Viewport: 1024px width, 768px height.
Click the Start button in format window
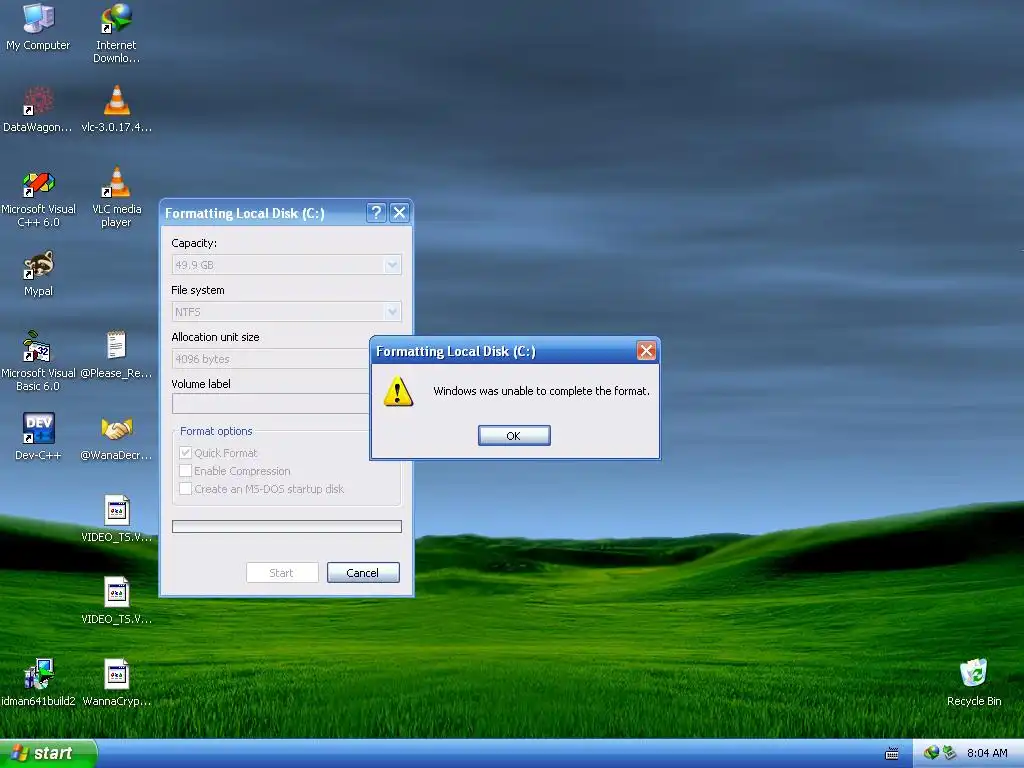[x=282, y=573]
